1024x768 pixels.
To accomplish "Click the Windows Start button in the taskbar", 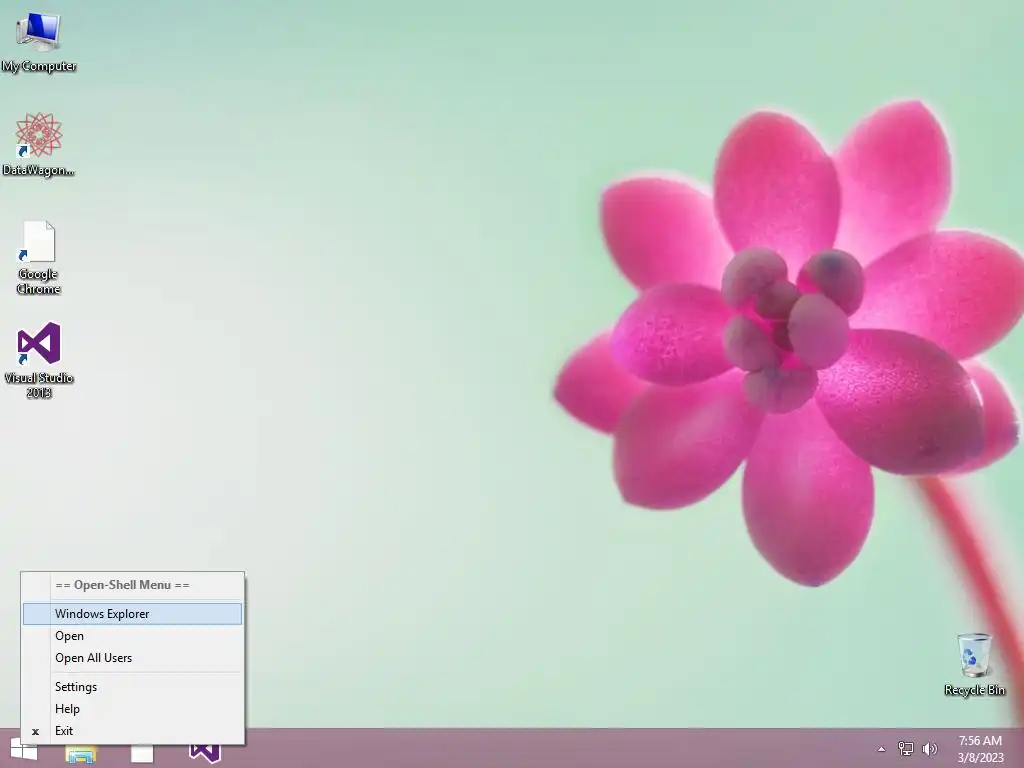I will pyautogui.click(x=24, y=751).
